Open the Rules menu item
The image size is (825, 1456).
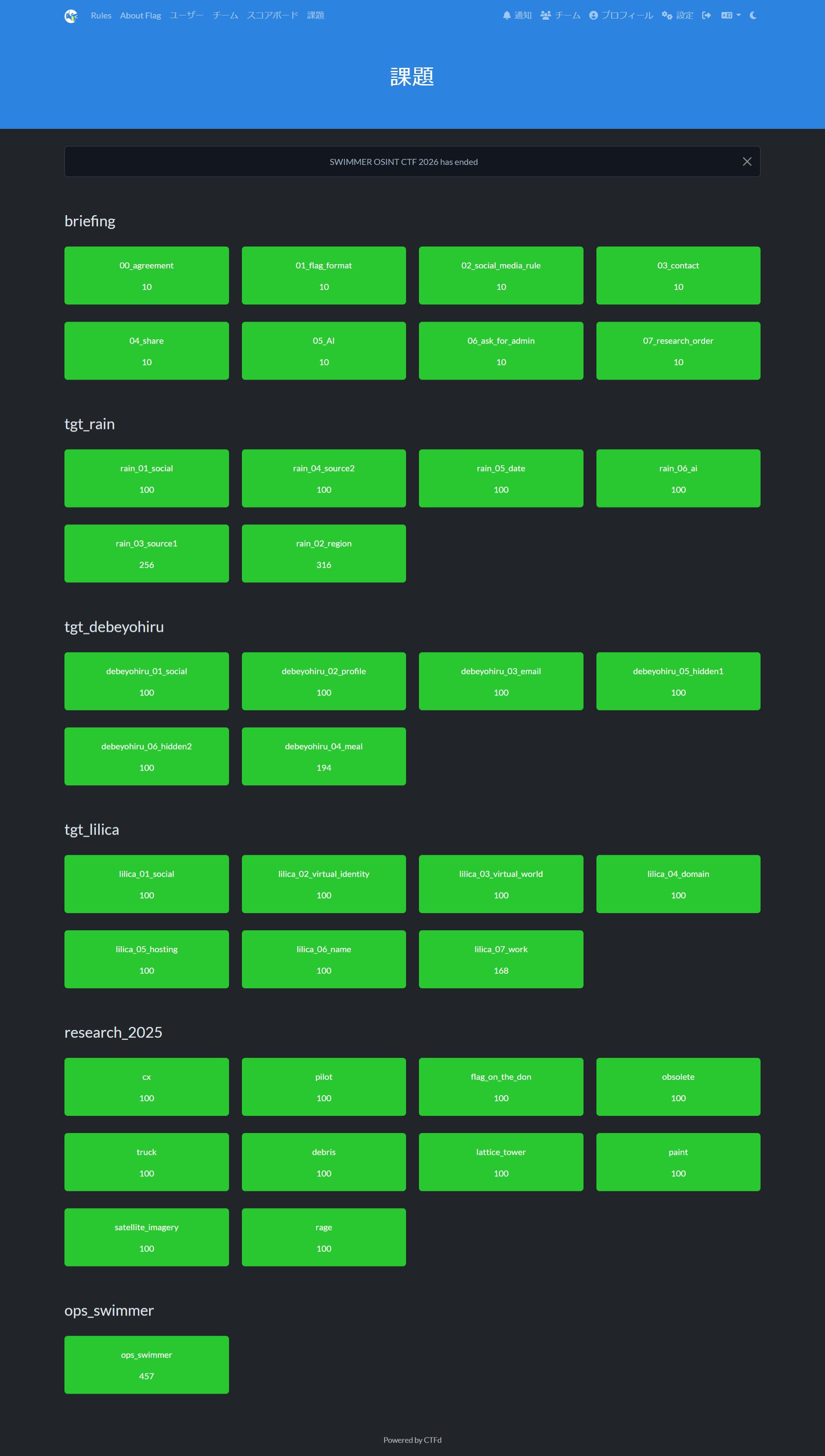click(x=101, y=16)
